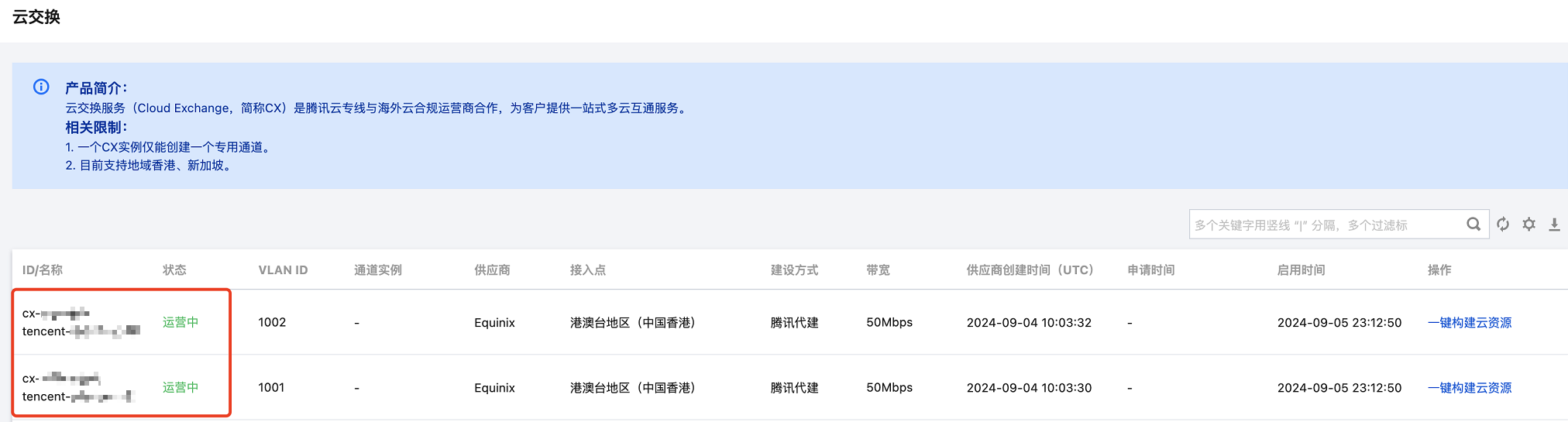Image resolution: width=1568 pixels, height=422 pixels.
Task: Open the cx- instance ID in the VLAN 1002 row
Action: [56, 314]
